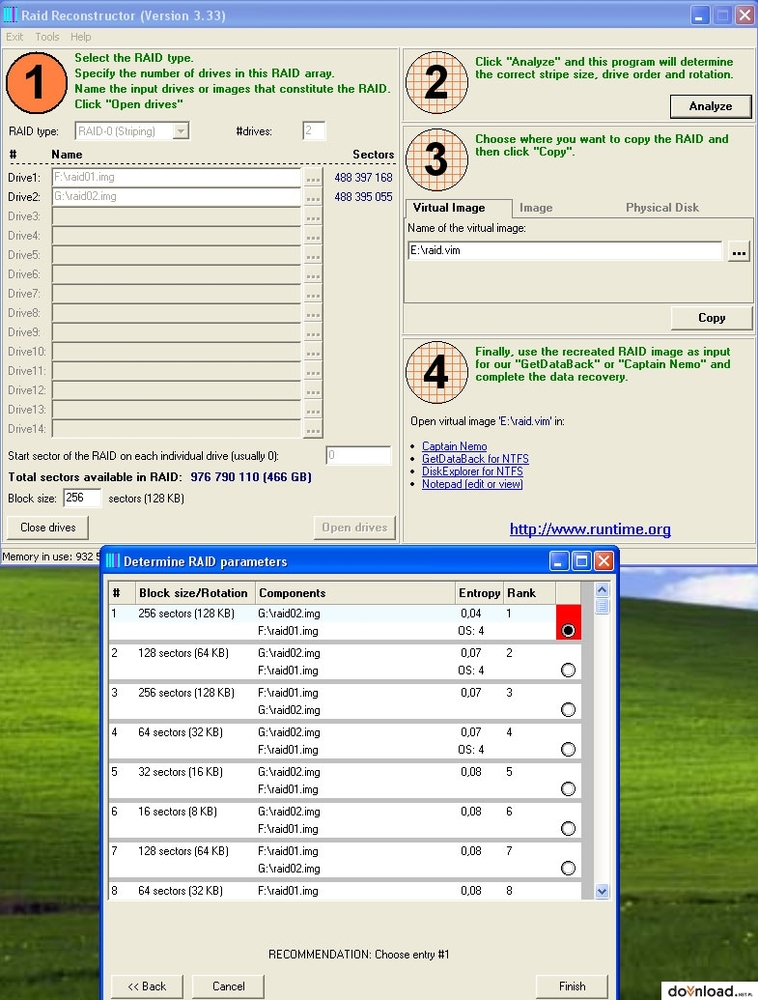Screen dimensions: 758x1000
Task: Click browse button for Drive10
Action: pos(312,351)
